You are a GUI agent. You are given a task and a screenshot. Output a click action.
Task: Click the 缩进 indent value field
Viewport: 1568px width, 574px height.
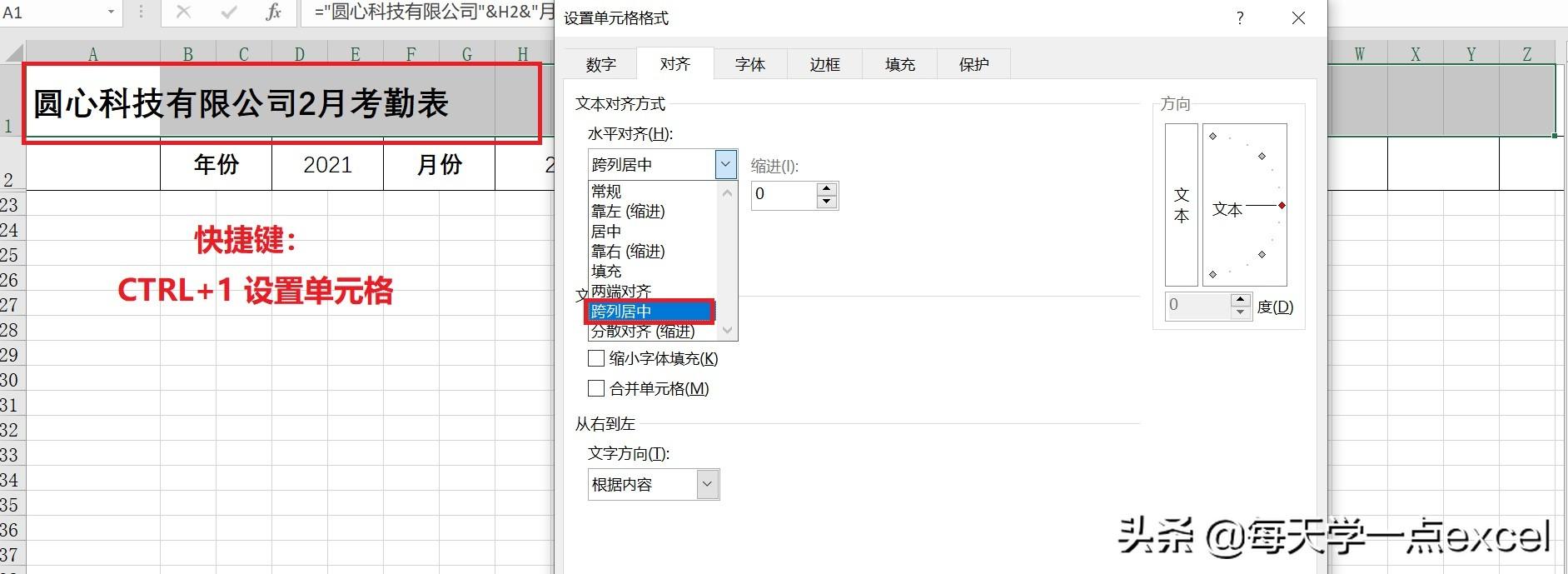(783, 194)
